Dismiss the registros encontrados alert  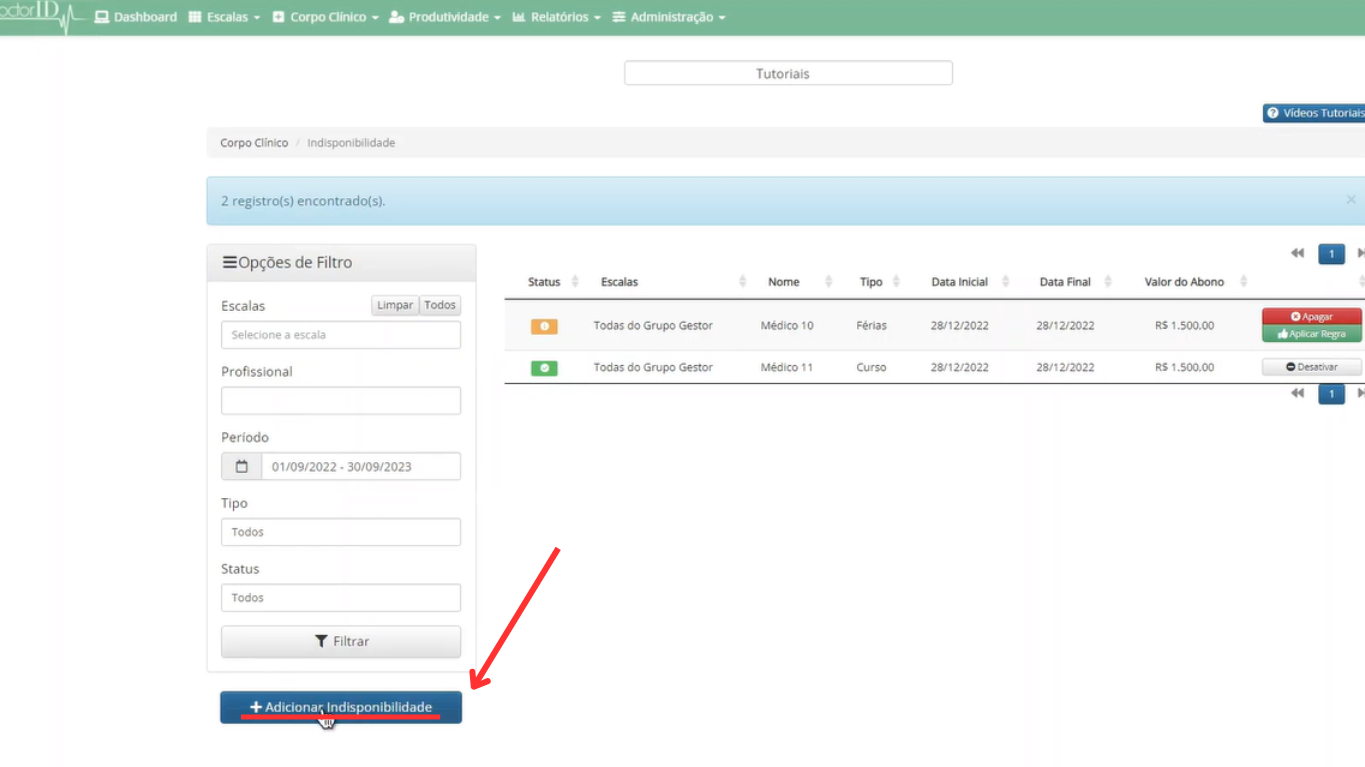point(1350,200)
